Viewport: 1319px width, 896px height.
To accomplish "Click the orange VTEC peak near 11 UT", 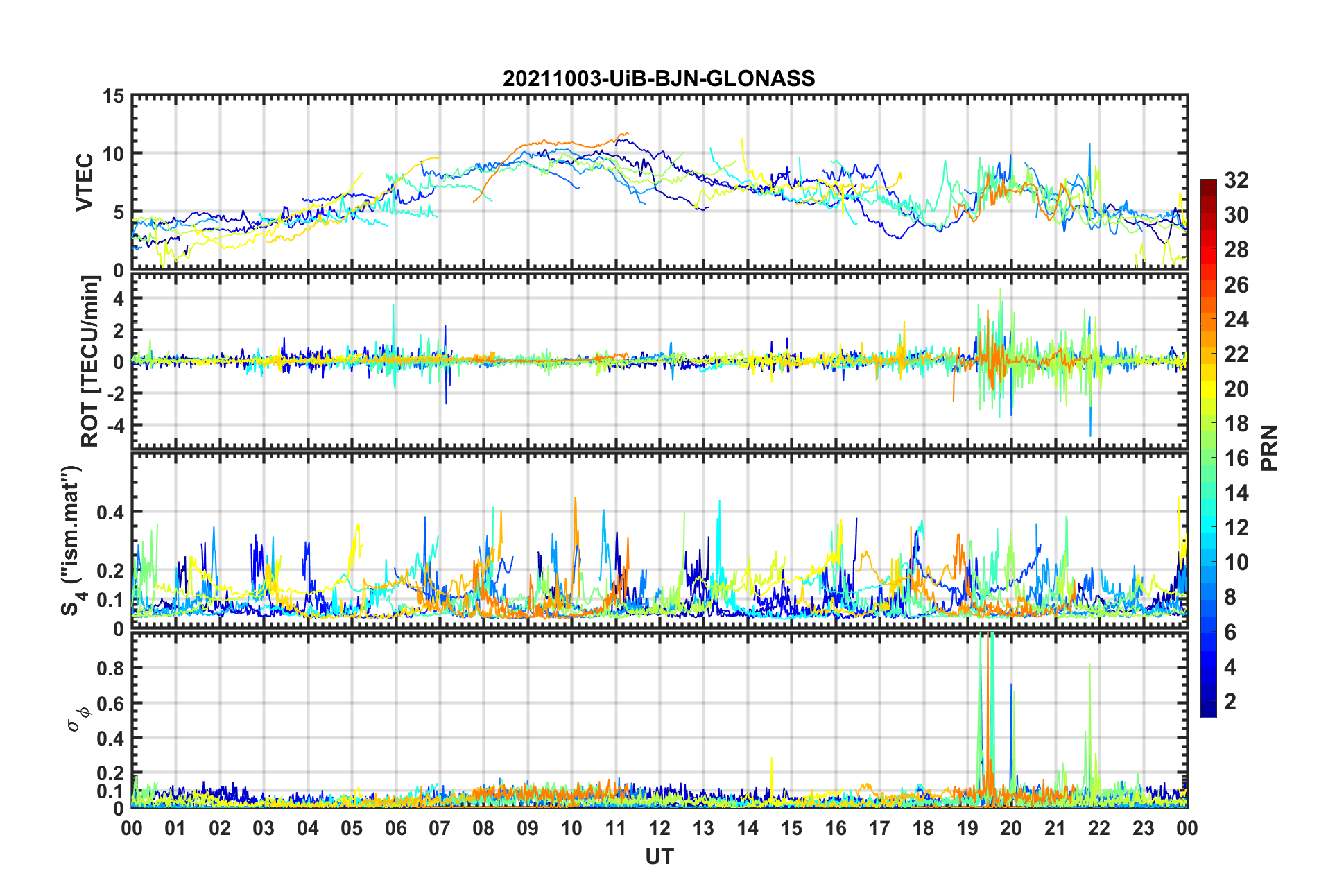I will 624,134.
